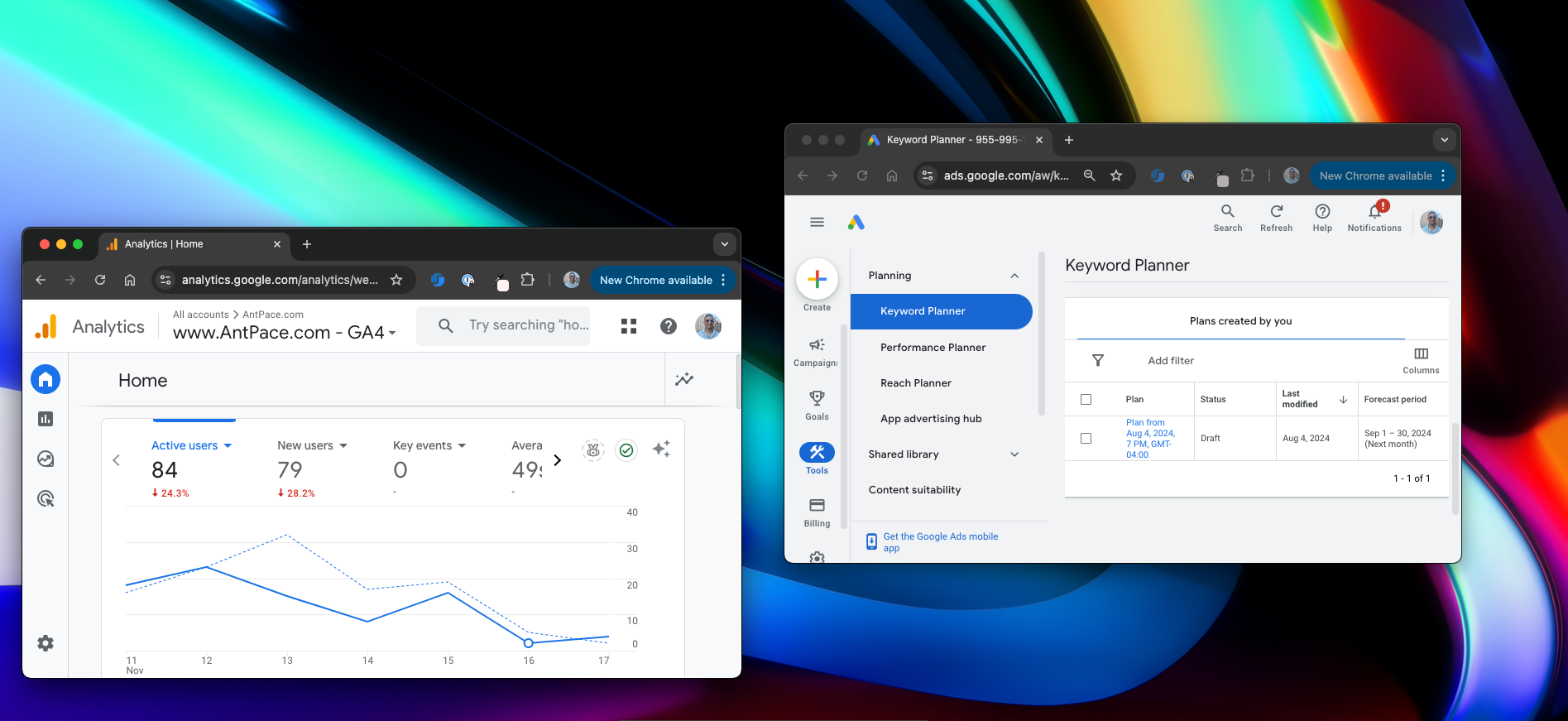Click Analytics search field Try searching
The width and height of the screenshot is (1568, 721).
[503, 325]
